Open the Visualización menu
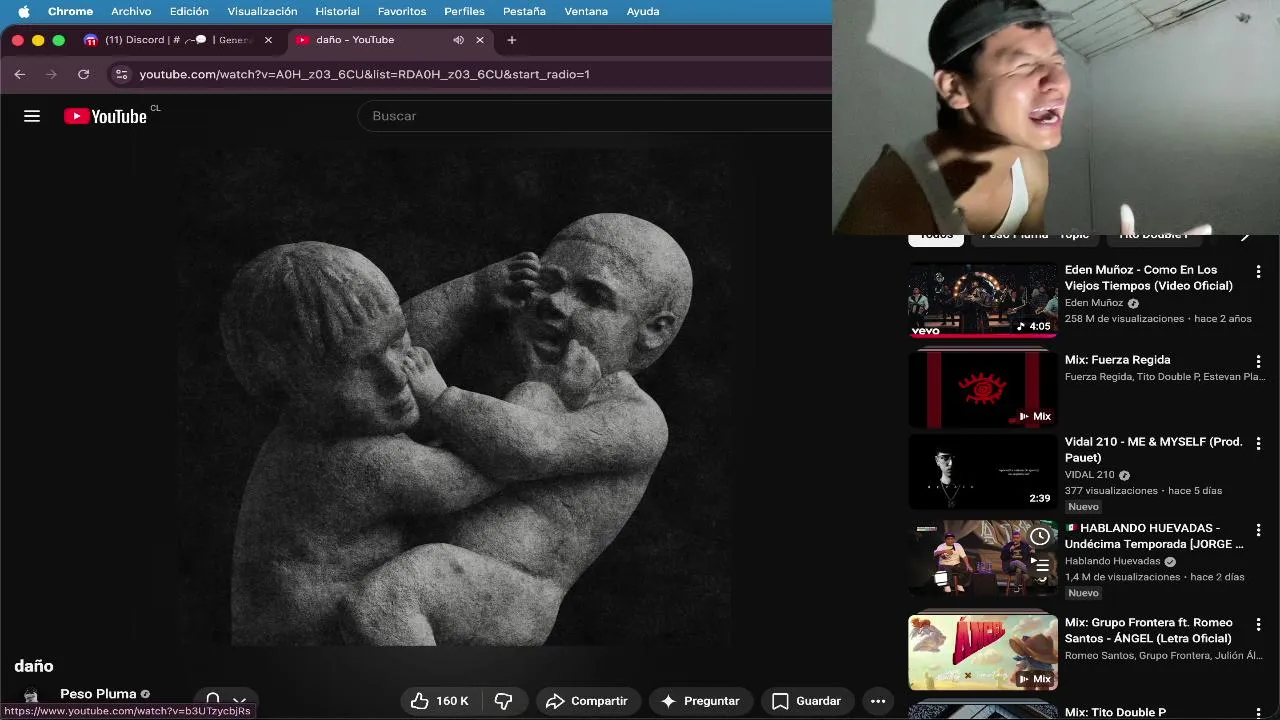The height and width of the screenshot is (720, 1280). click(x=262, y=11)
